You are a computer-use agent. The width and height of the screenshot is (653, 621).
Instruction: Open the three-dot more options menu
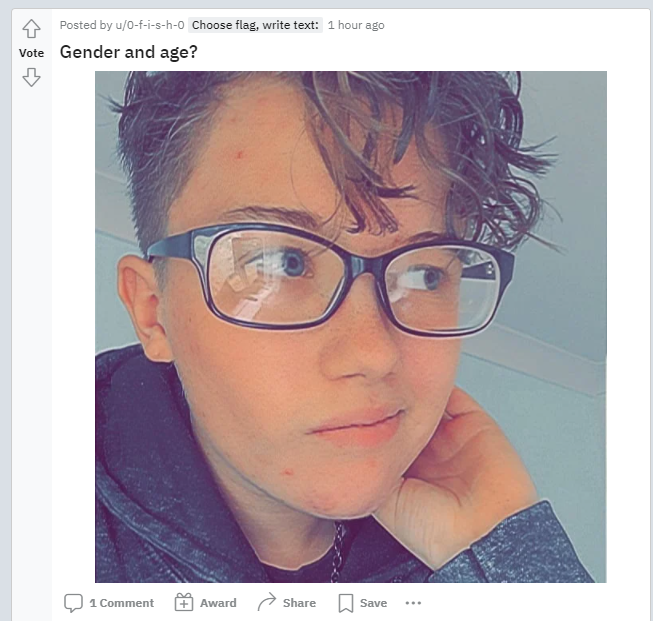(x=413, y=603)
